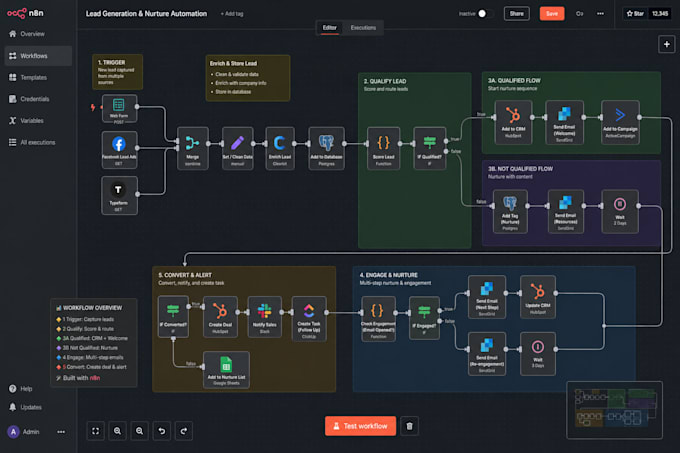The height and width of the screenshot is (453, 680).
Task: Open the workflow history icon
Action: [x=579, y=13]
